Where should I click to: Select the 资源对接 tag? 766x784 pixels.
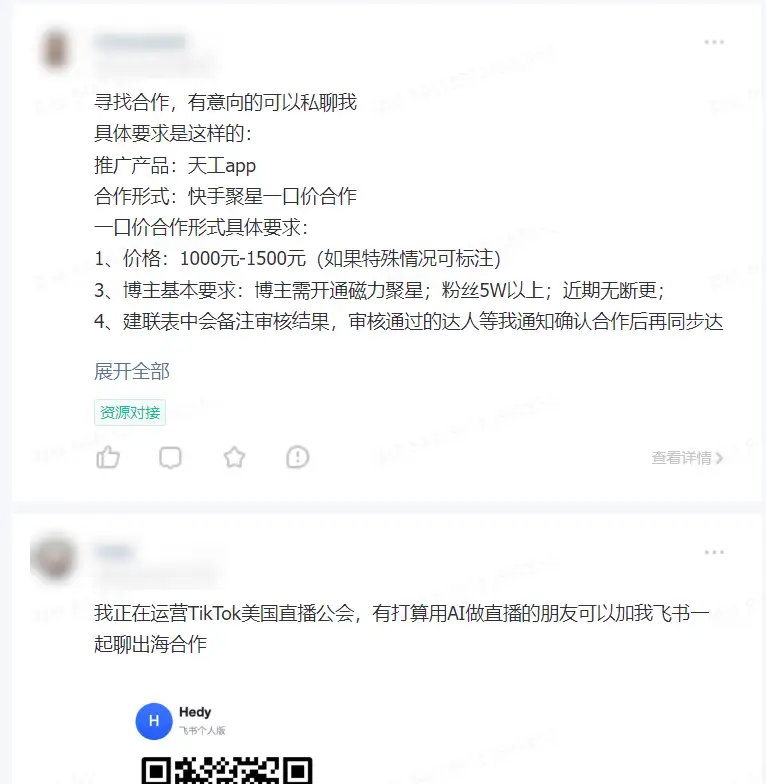point(130,412)
